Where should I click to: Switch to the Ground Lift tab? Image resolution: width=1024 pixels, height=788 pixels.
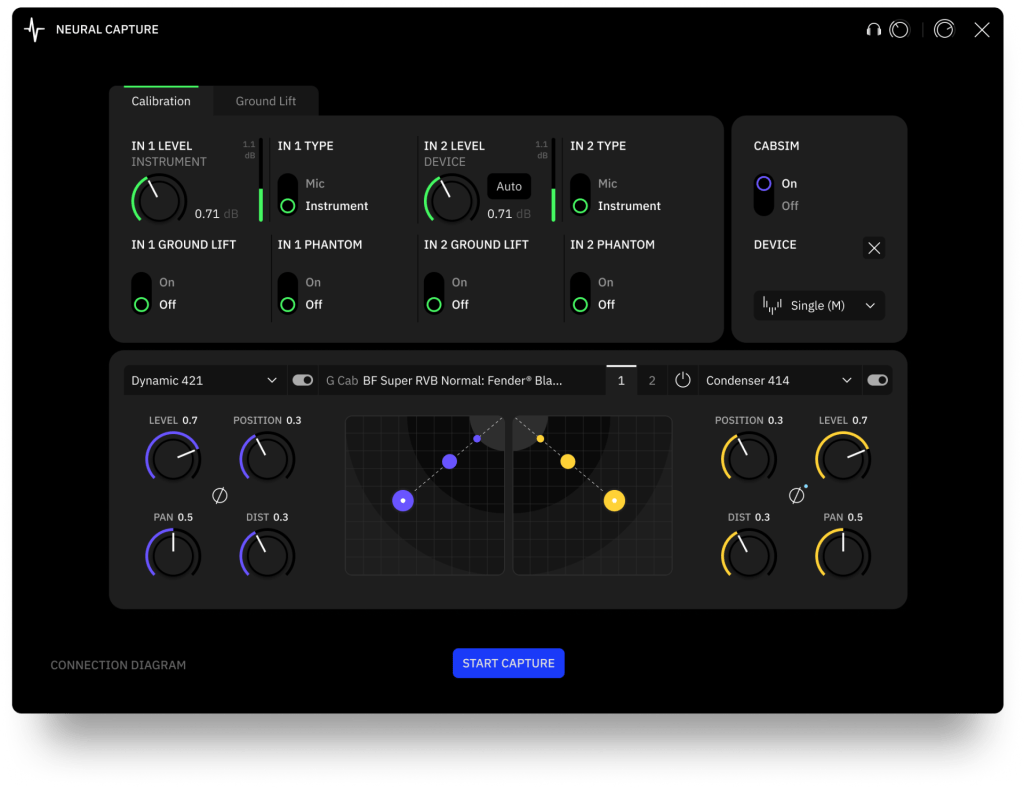pyautogui.click(x=266, y=101)
